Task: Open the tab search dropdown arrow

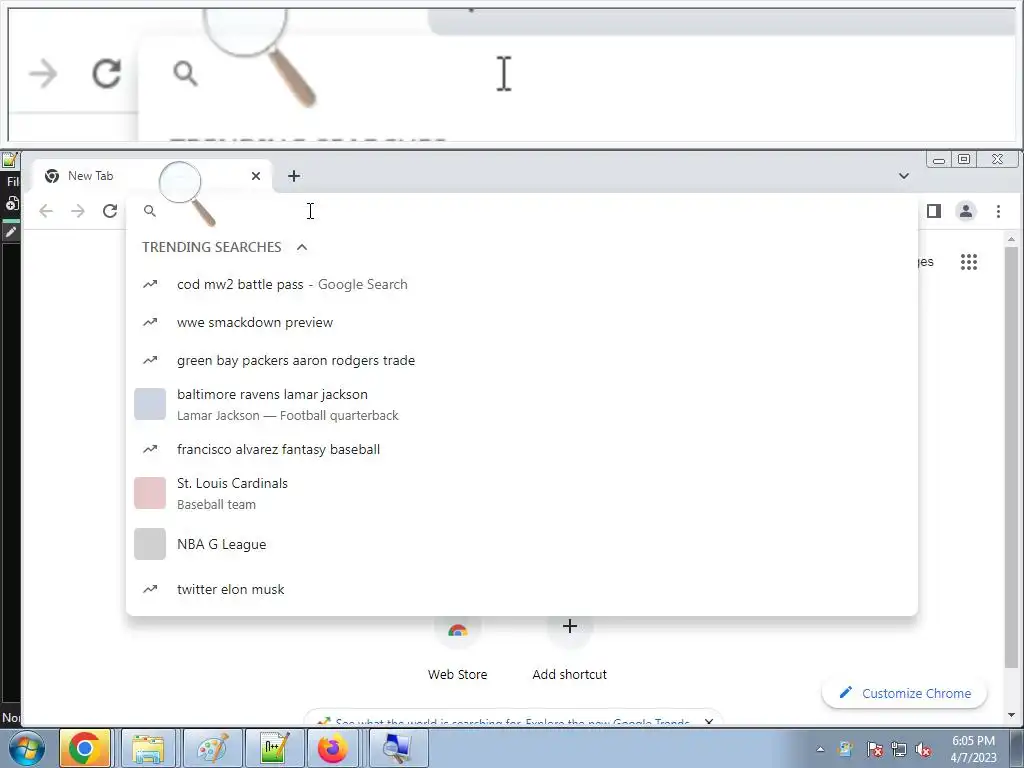Action: pos(904,176)
